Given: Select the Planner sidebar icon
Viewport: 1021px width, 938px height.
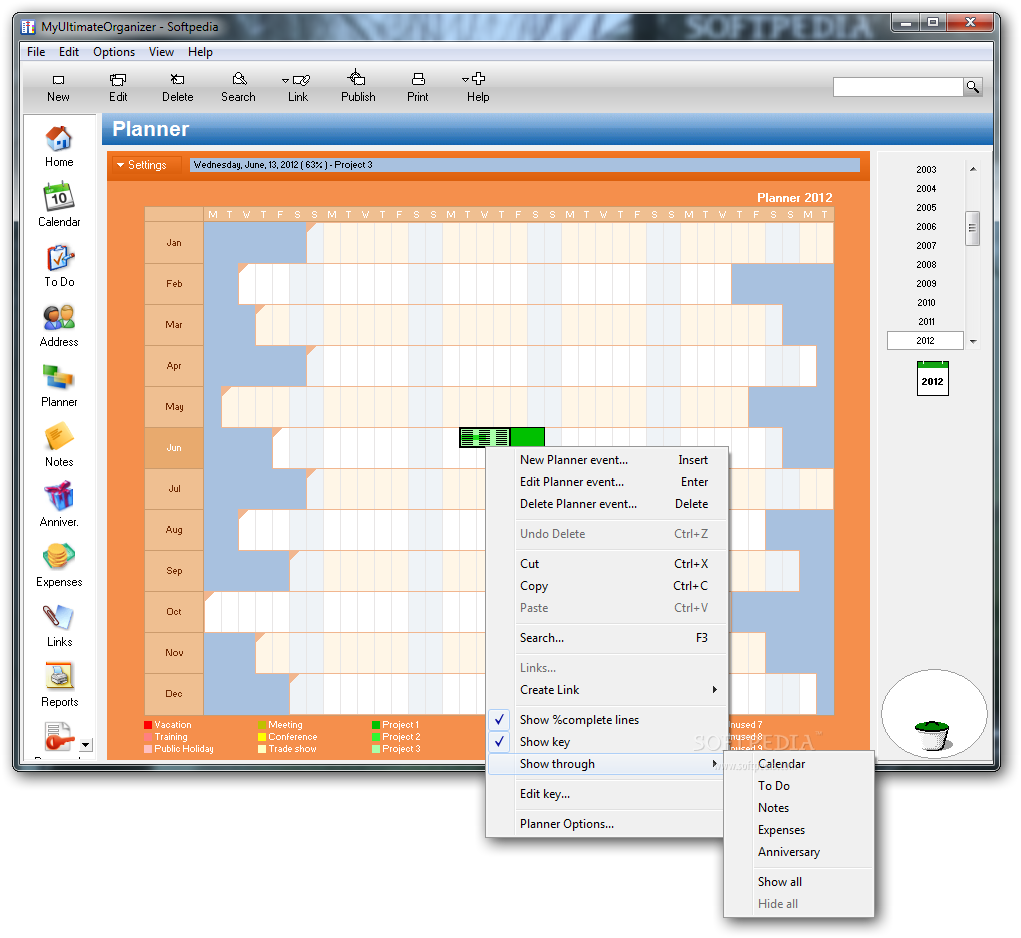Looking at the screenshot, I should point(59,378).
